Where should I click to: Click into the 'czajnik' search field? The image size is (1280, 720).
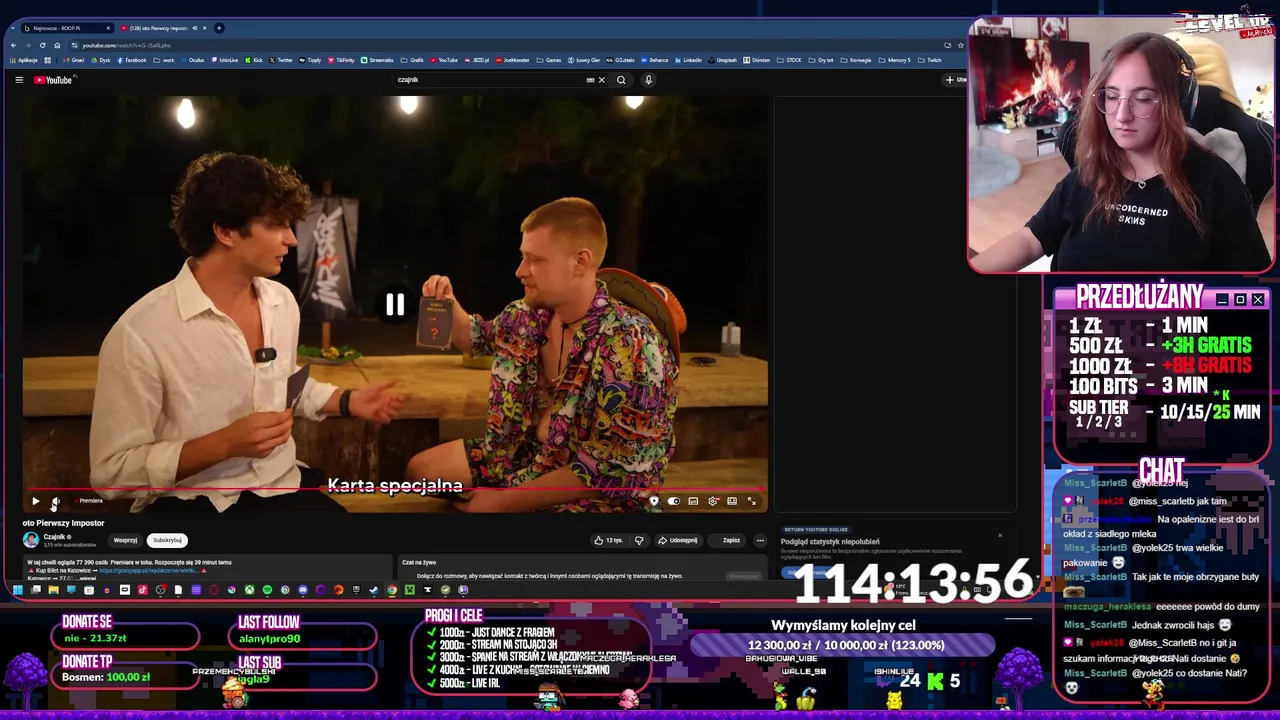[x=490, y=80]
